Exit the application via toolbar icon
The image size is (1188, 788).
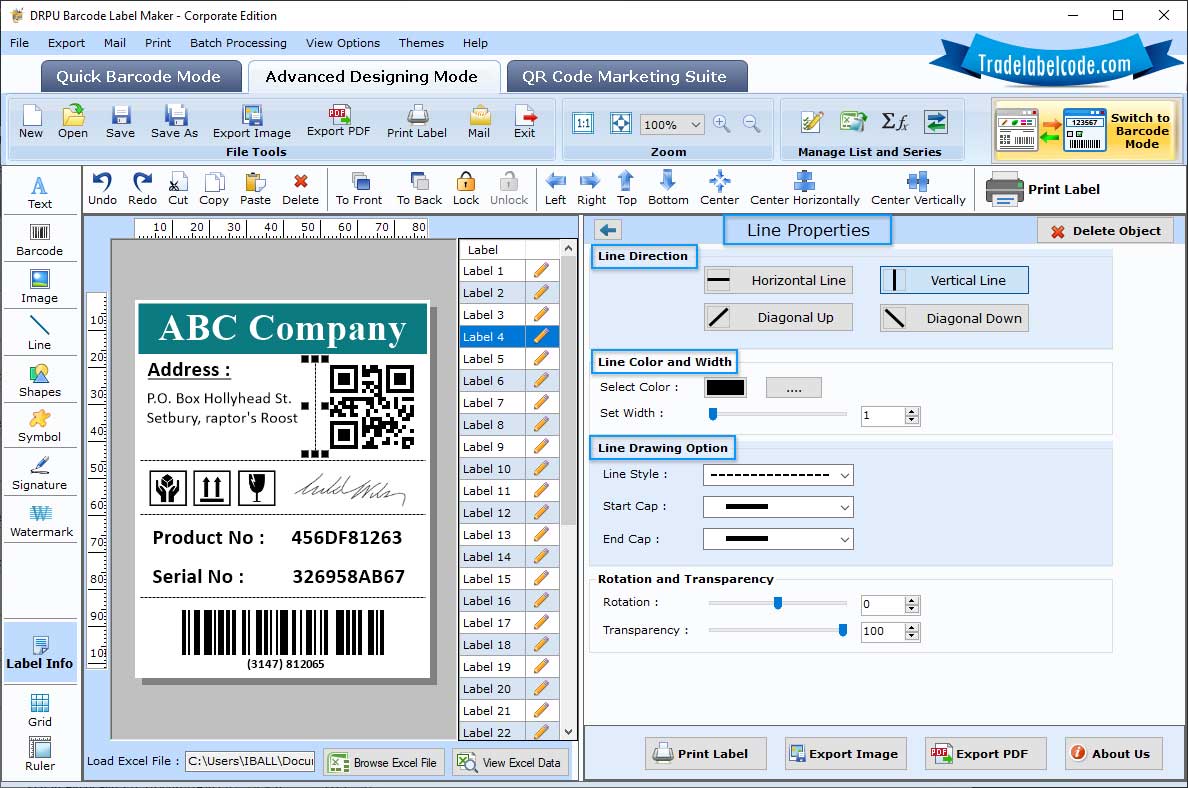tap(524, 122)
